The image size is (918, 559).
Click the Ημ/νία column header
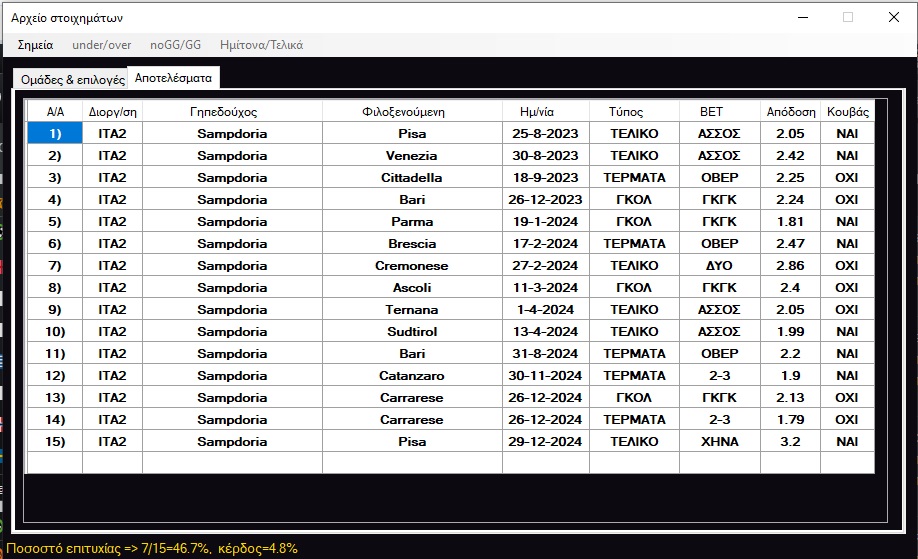coord(545,112)
